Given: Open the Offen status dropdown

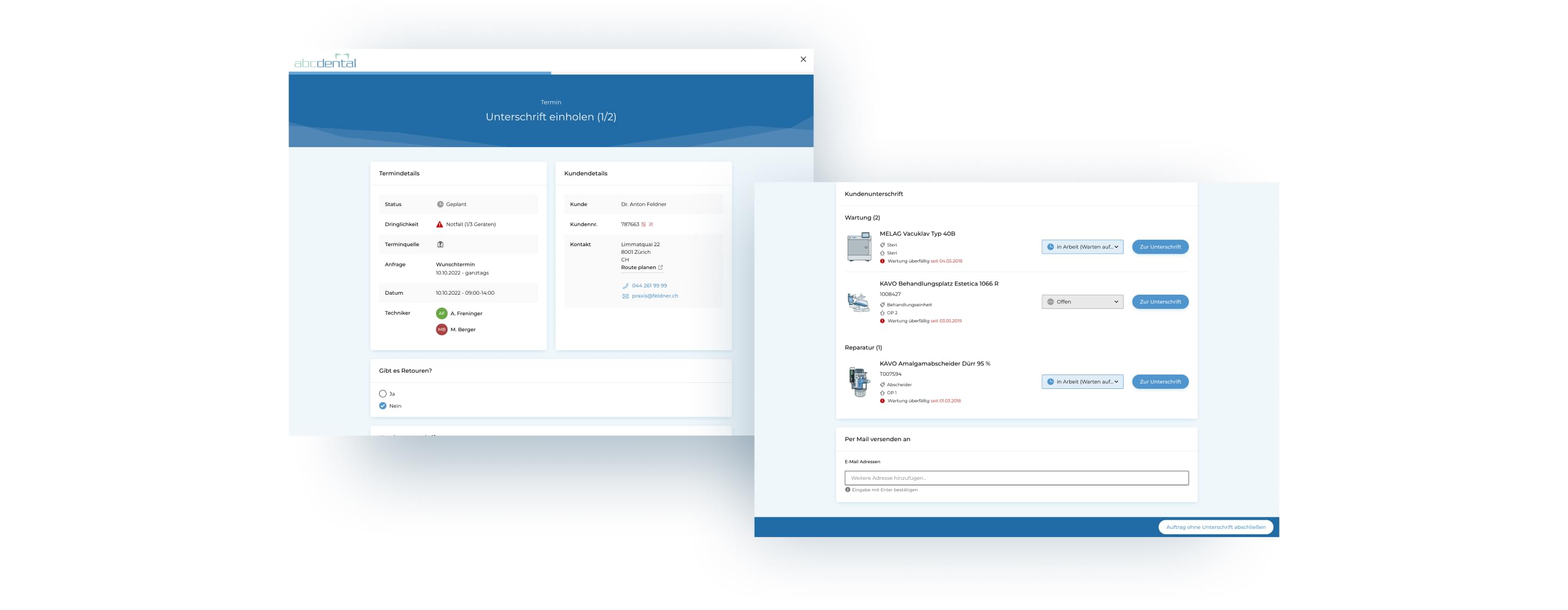Looking at the screenshot, I should [1082, 302].
